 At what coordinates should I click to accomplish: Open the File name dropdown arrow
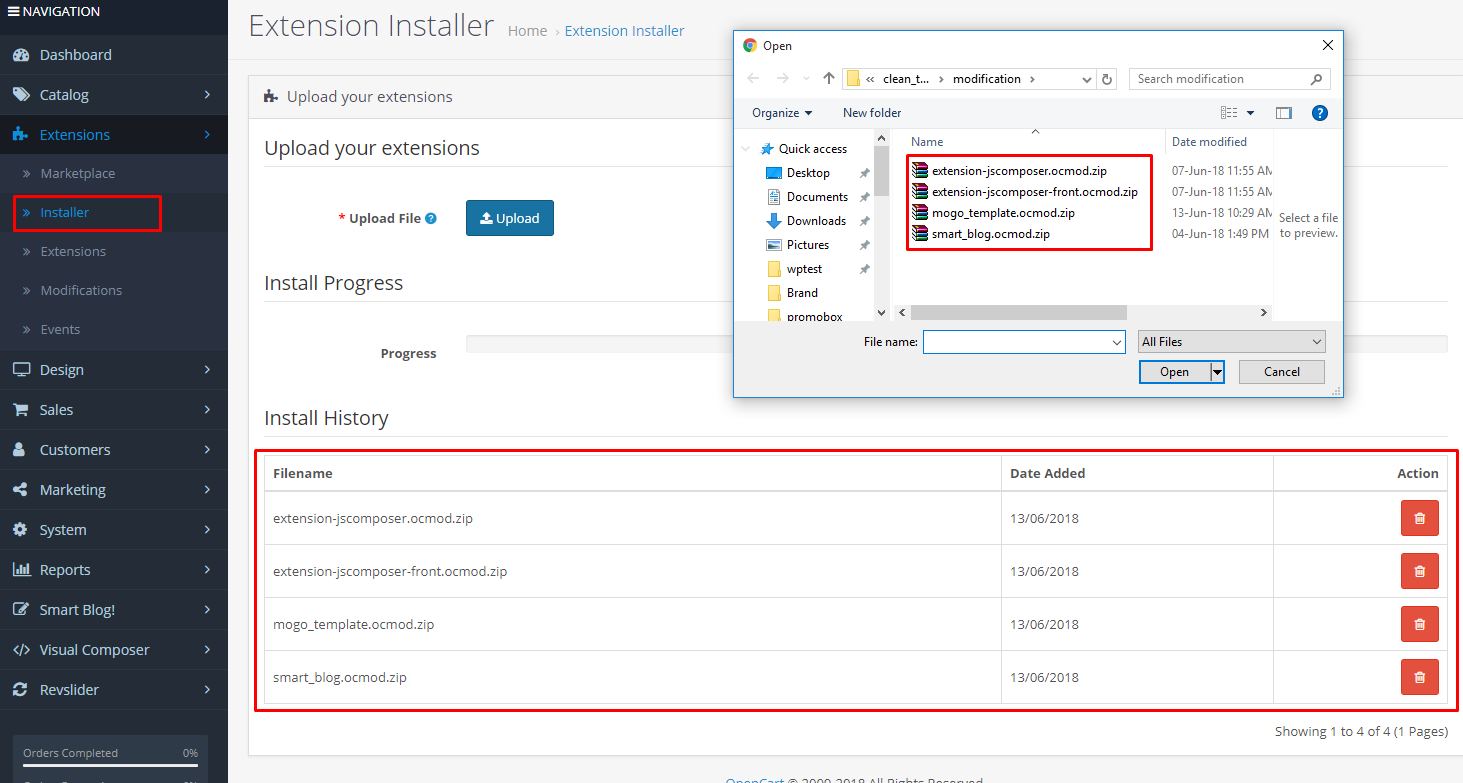click(x=1117, y=342)
